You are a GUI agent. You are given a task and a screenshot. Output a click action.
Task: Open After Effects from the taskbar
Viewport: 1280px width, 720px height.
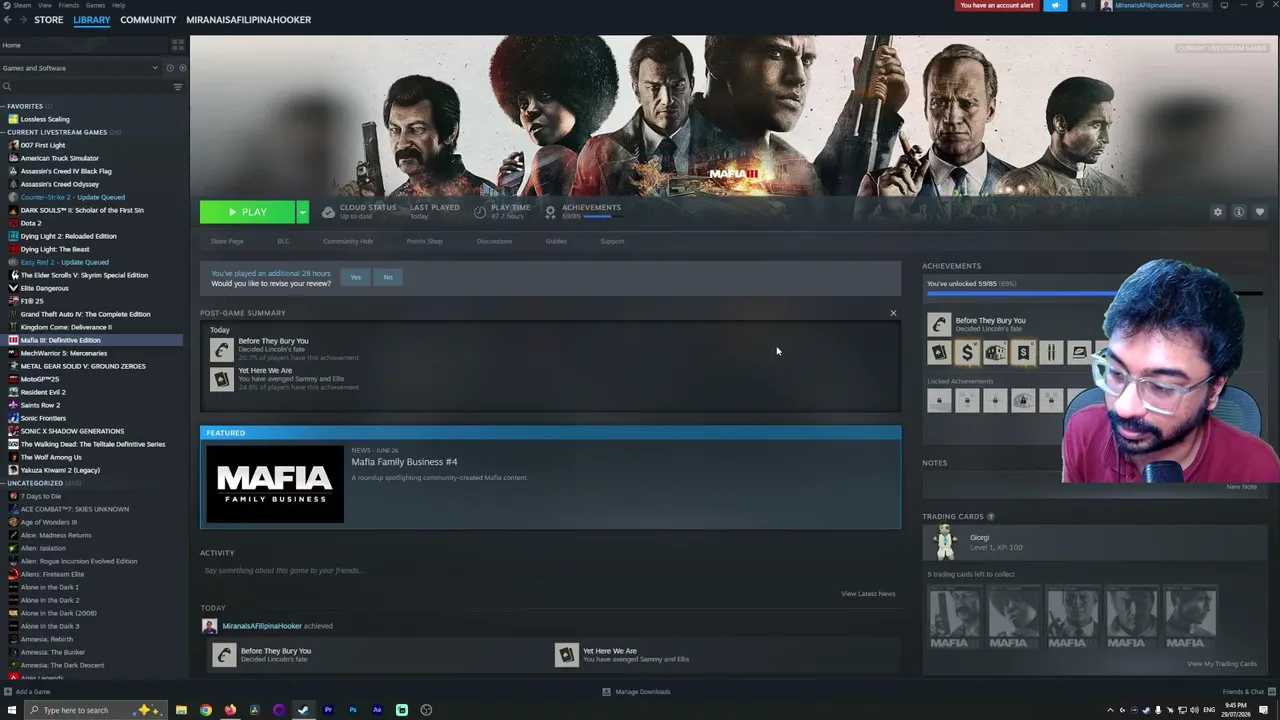(x=377, y=710)
